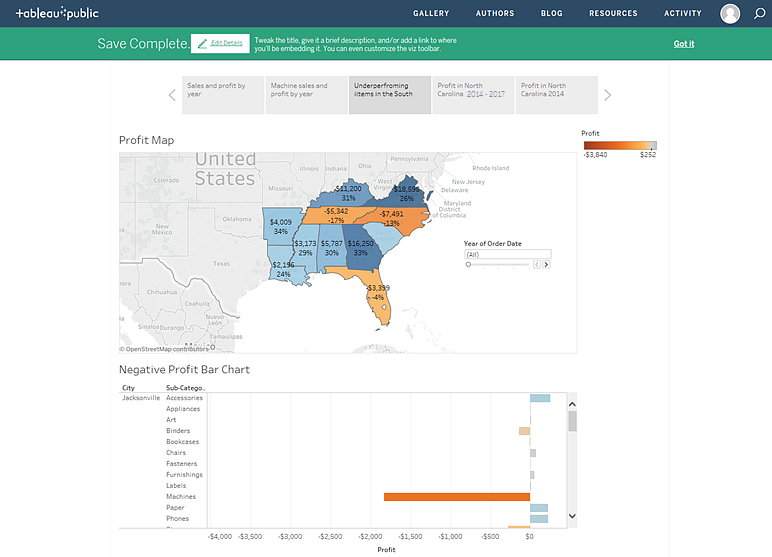This screenshot has height=557, width=772.
Task: Open the Year of Order Date dropdown
Action: coord(507,254)
